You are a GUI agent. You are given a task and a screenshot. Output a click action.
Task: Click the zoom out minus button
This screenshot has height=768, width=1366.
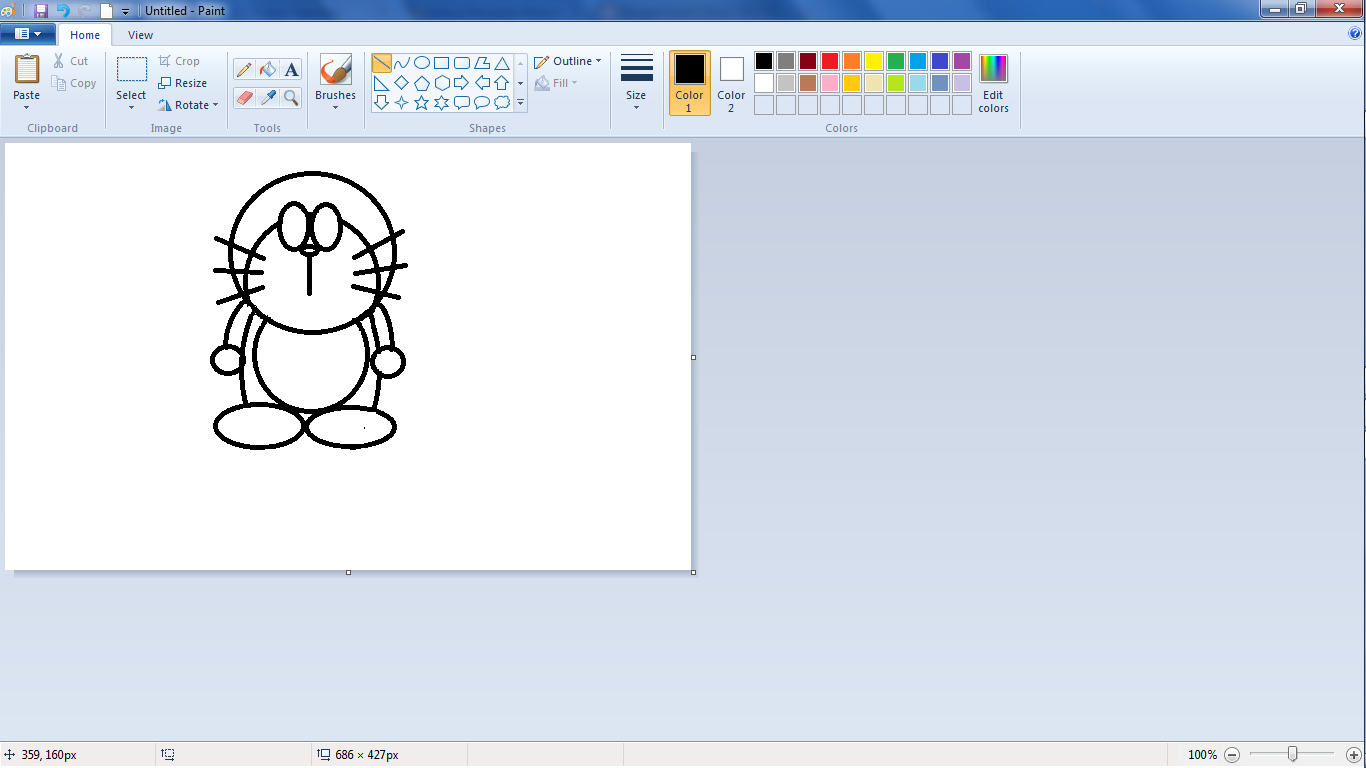tap(1232, 755)
